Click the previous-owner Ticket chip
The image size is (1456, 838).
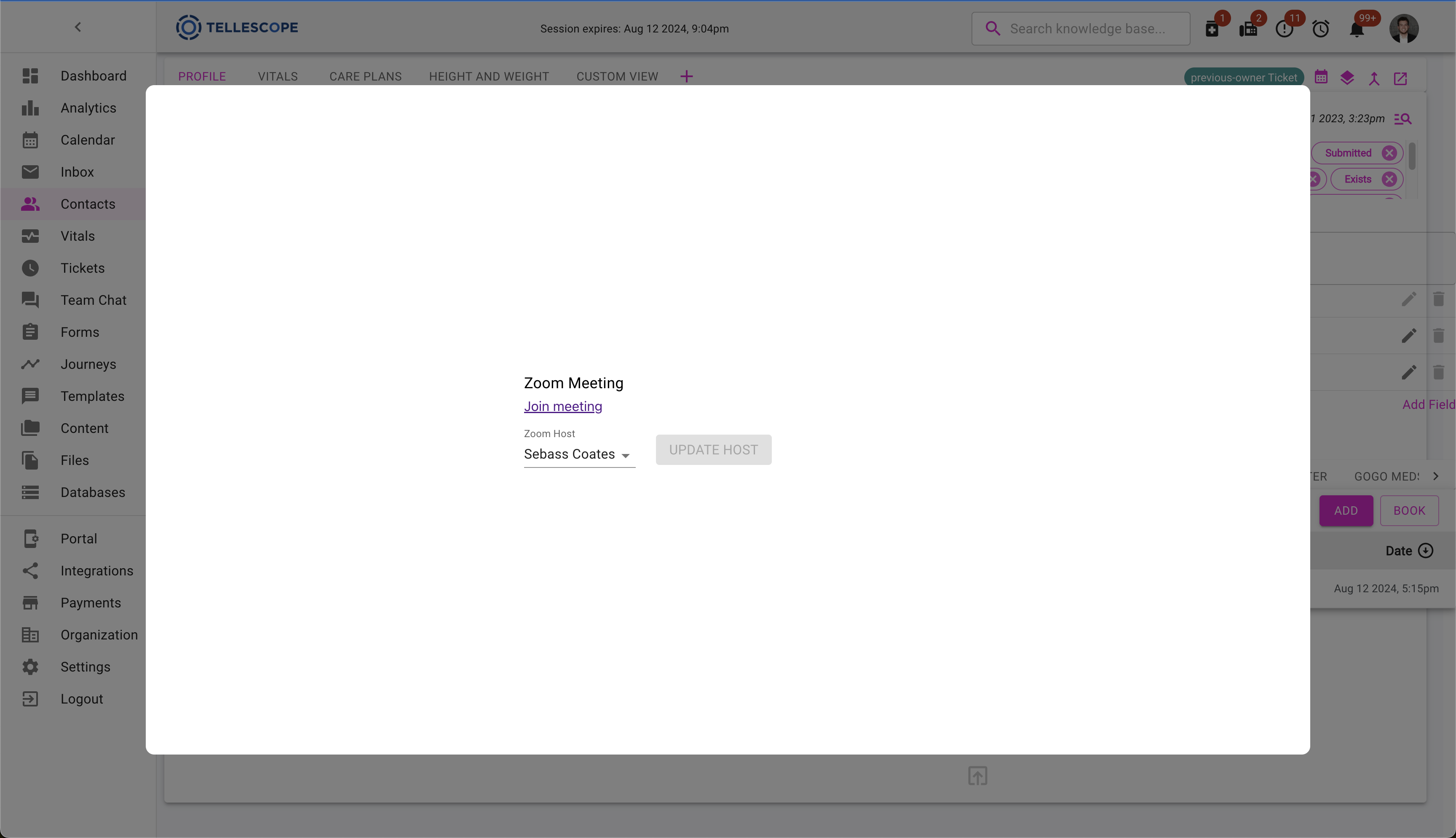click(1244, 77)
